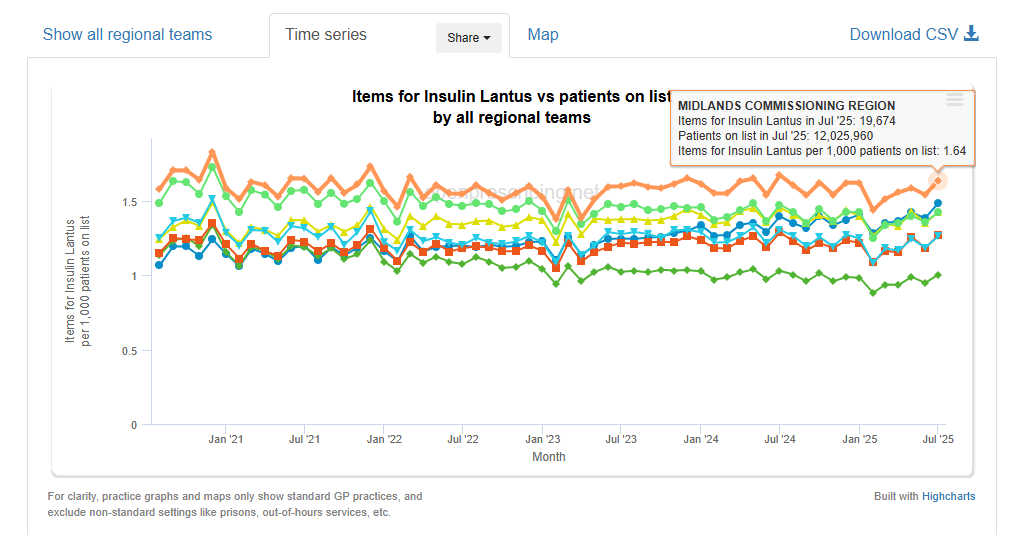Follow the Highcharts link

[948, 496]
